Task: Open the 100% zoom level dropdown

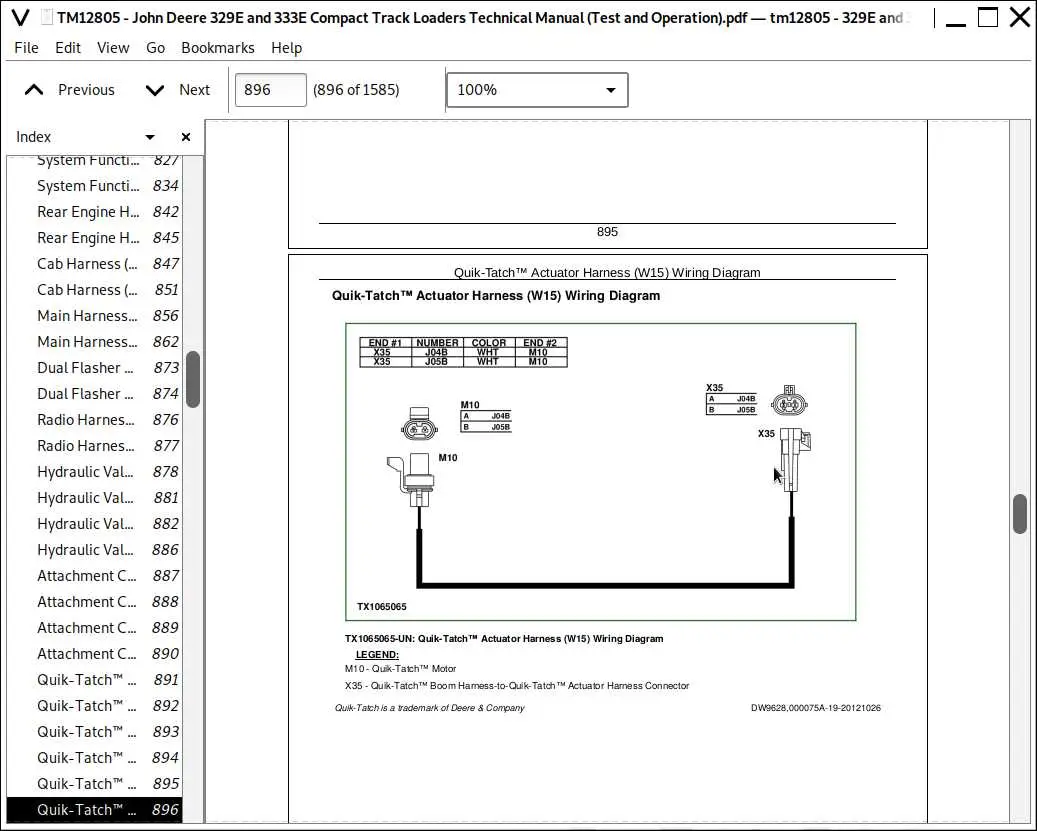Action: (537, 90)
